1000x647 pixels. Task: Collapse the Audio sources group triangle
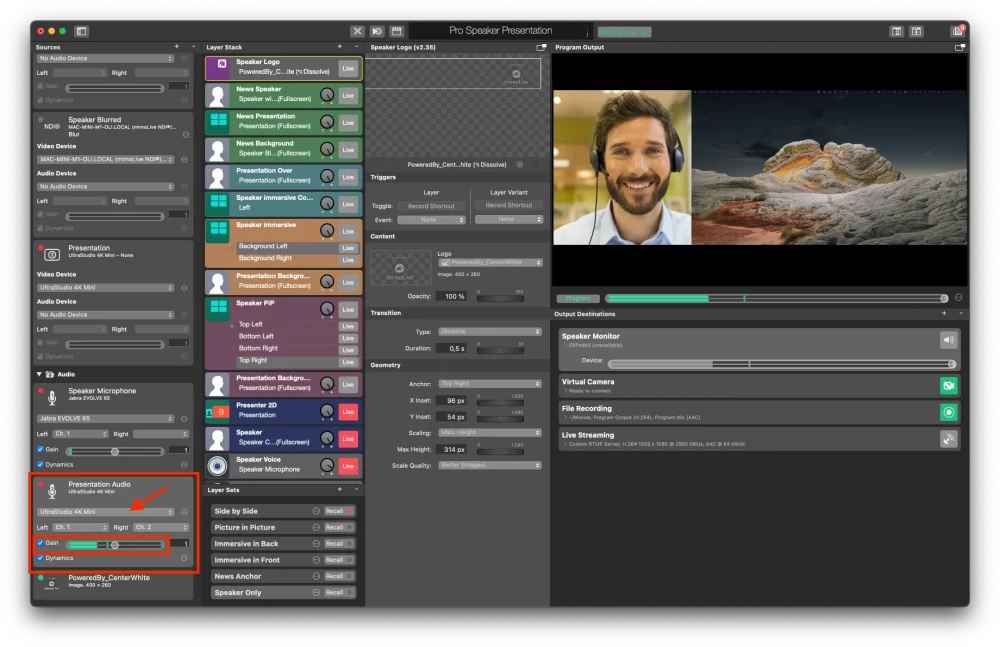pos(40,375)
